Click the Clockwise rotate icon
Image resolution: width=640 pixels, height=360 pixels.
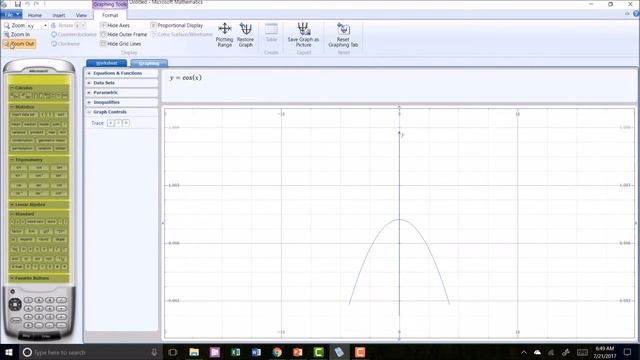point(54,44)
